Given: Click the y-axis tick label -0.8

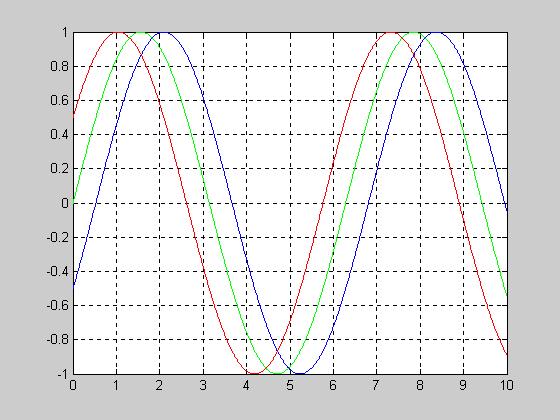Looking at the screenshot, I should tap(58, 339).
